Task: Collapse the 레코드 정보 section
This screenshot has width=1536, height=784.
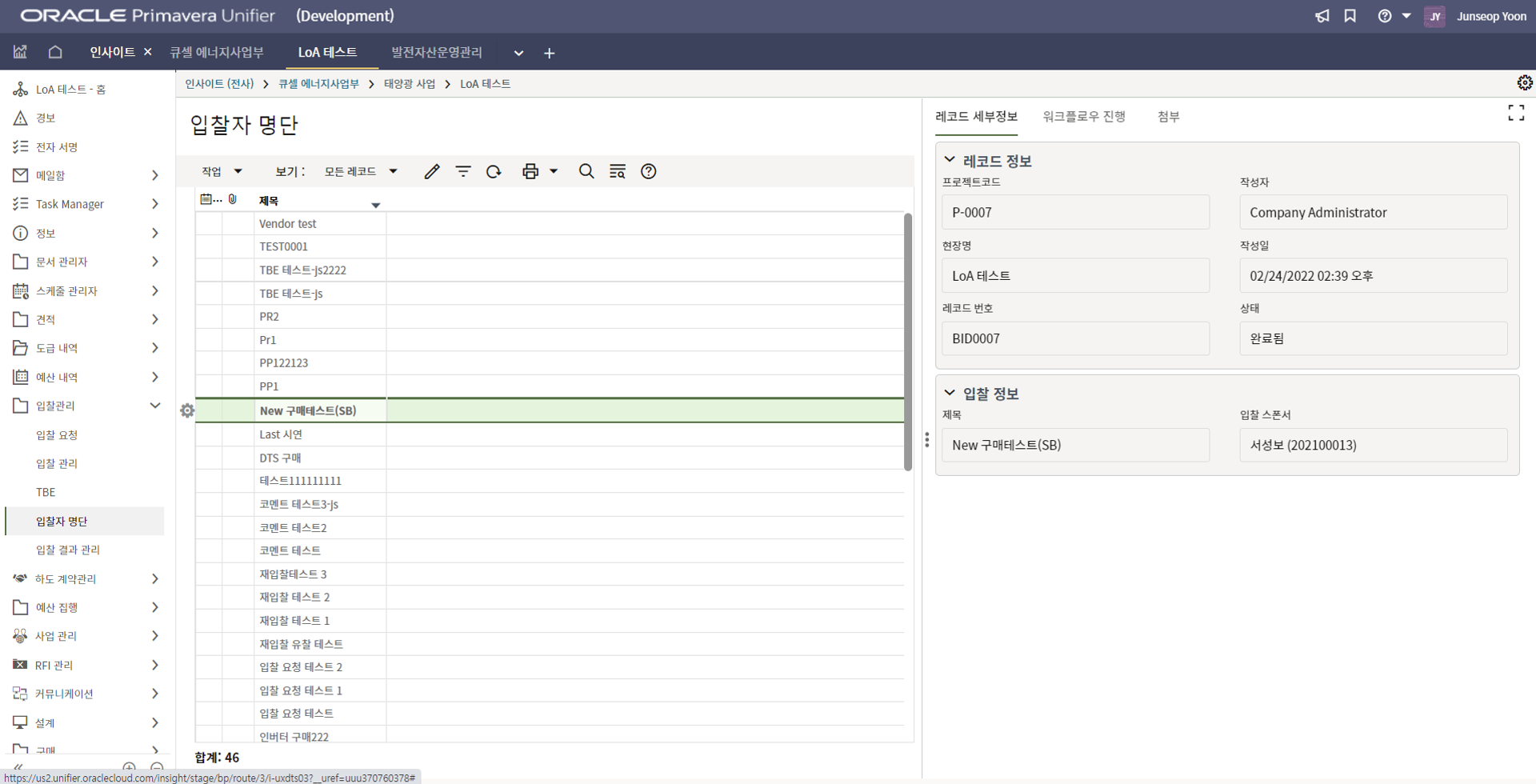Action: [950, 160]
